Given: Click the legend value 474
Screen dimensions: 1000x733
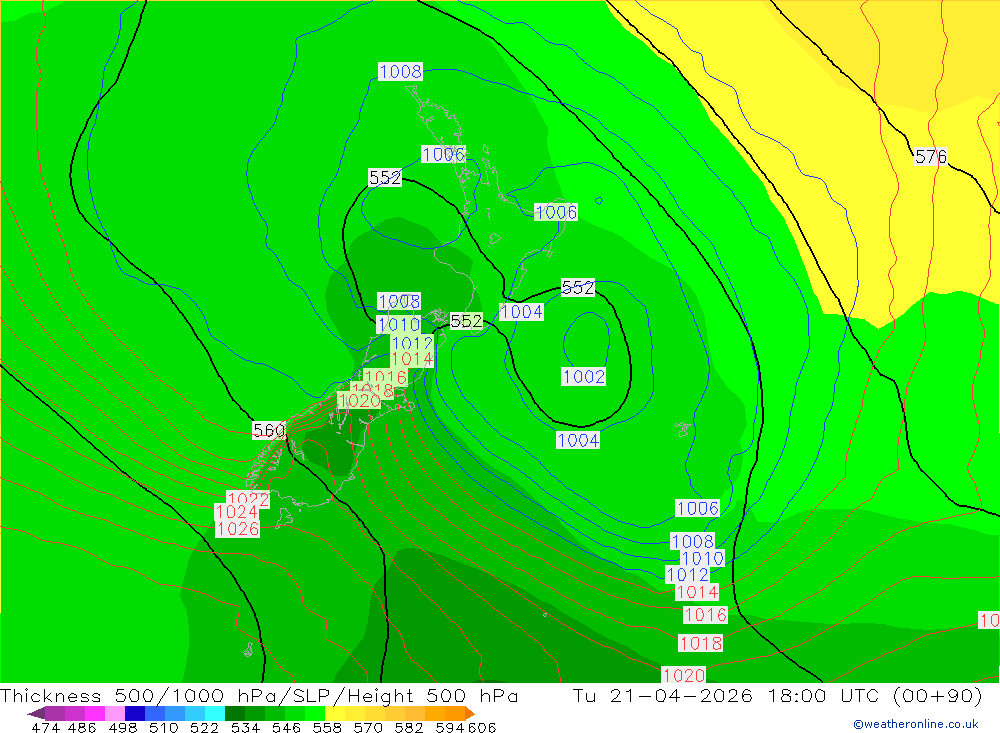Looking at the screenshot, I should click(45, 727).
